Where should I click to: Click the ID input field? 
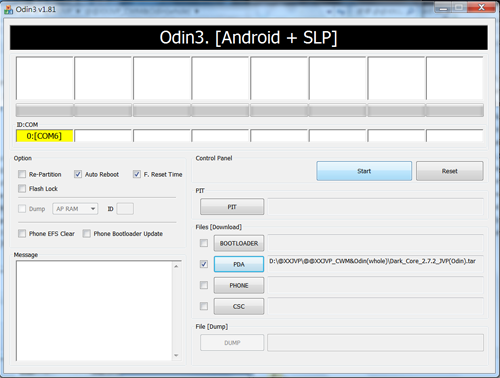pos(125,209)
